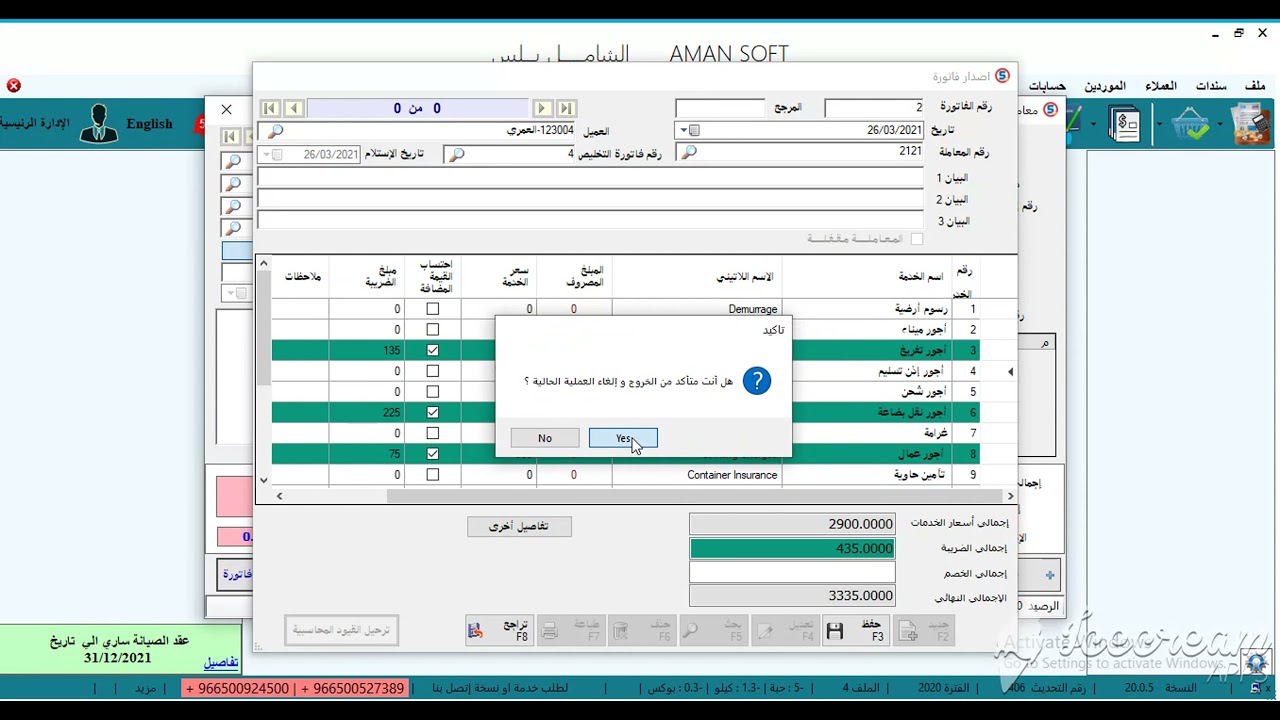Click the المرجع reference input field
This screenshot has height=720, width=1280.
[x=719, y=107]
